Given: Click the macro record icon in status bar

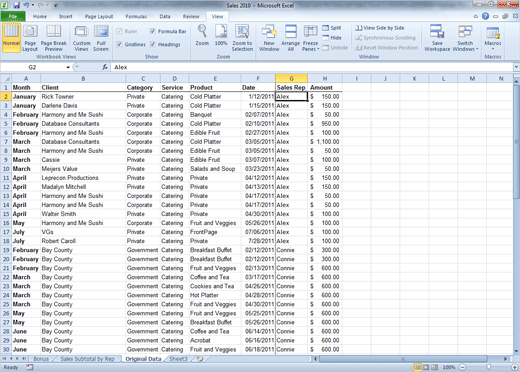Looking at the screenshot, I should tap(30, 367).
